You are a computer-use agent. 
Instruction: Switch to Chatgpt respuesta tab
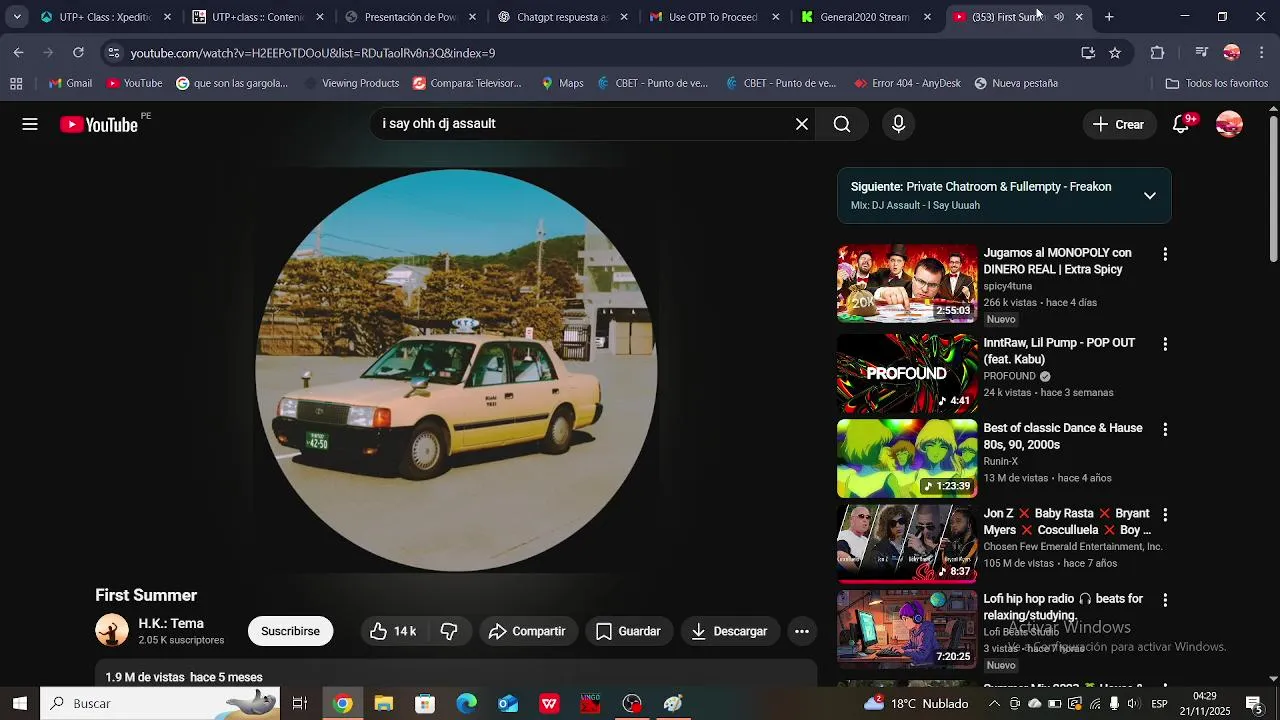563,17
